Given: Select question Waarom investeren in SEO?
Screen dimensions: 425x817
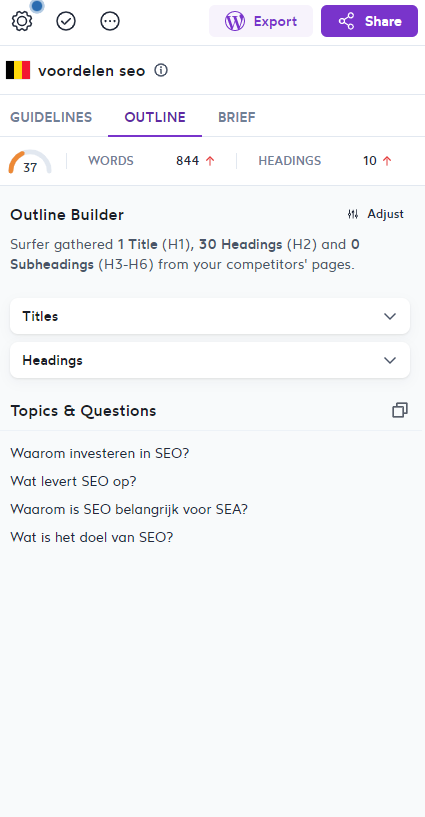Looking at the screenshot, I should click(x=99, y=453).
